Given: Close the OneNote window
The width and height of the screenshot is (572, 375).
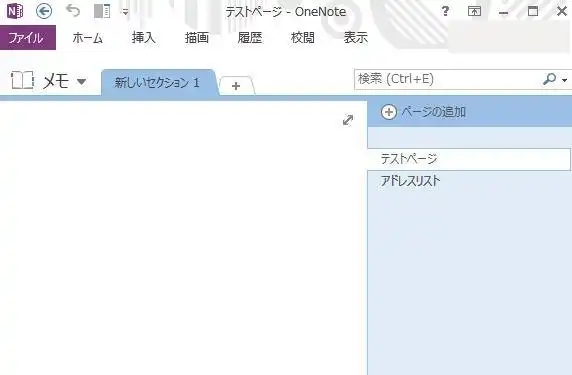Looking at the screenshot, I should click(562, 11).
